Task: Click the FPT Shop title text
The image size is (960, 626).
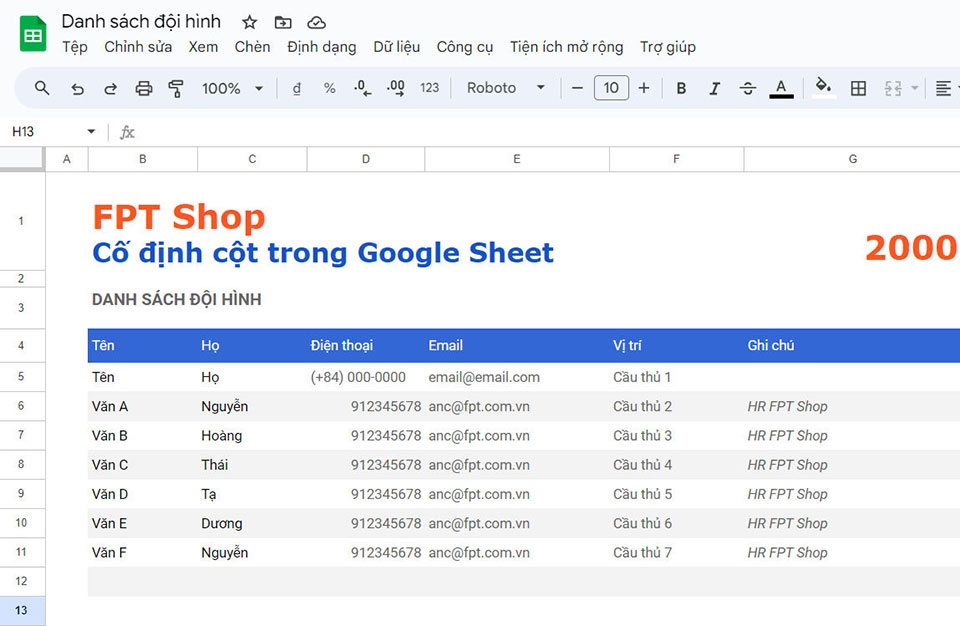Action: (x=179, y=217)
